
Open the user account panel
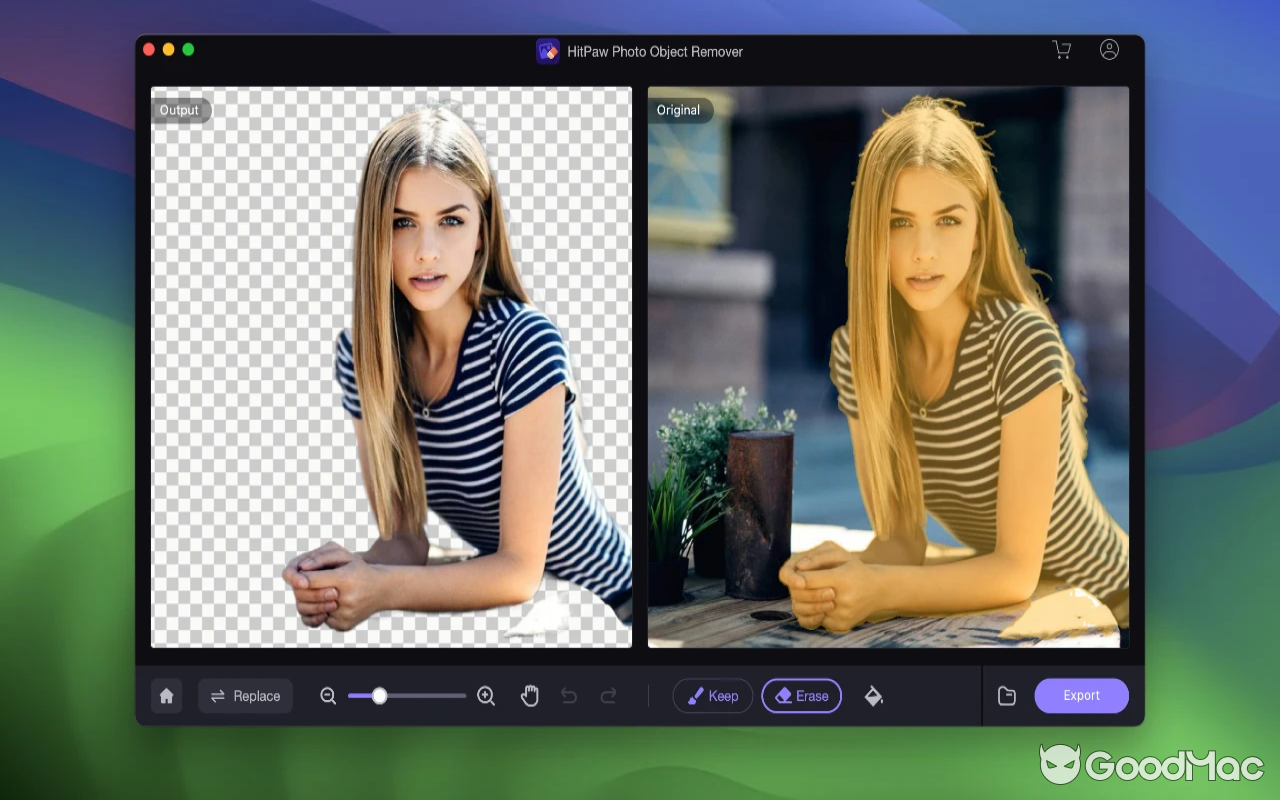click(1109, 49)
